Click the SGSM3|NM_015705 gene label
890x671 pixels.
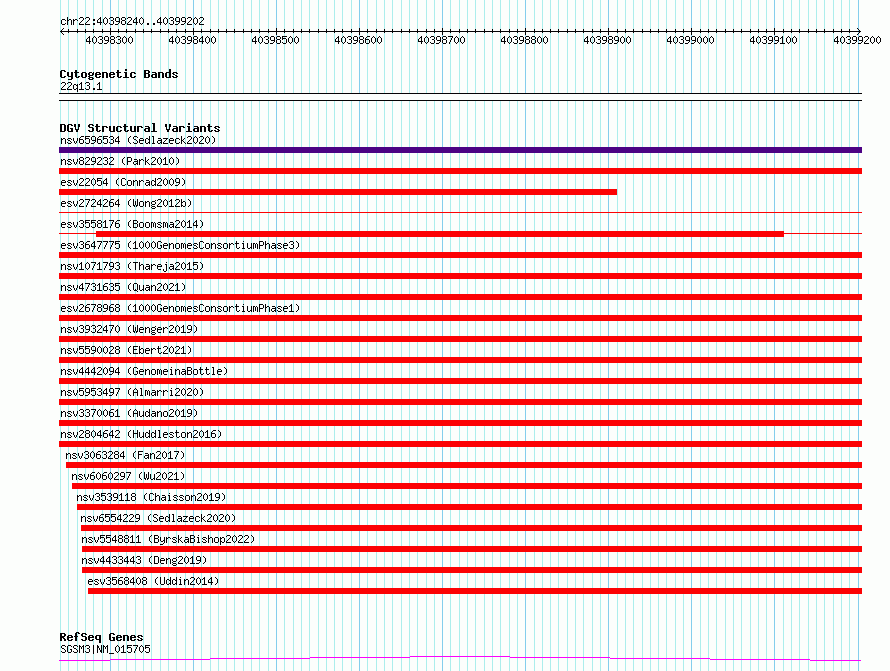pyautogui.click(x=105, y=649)
